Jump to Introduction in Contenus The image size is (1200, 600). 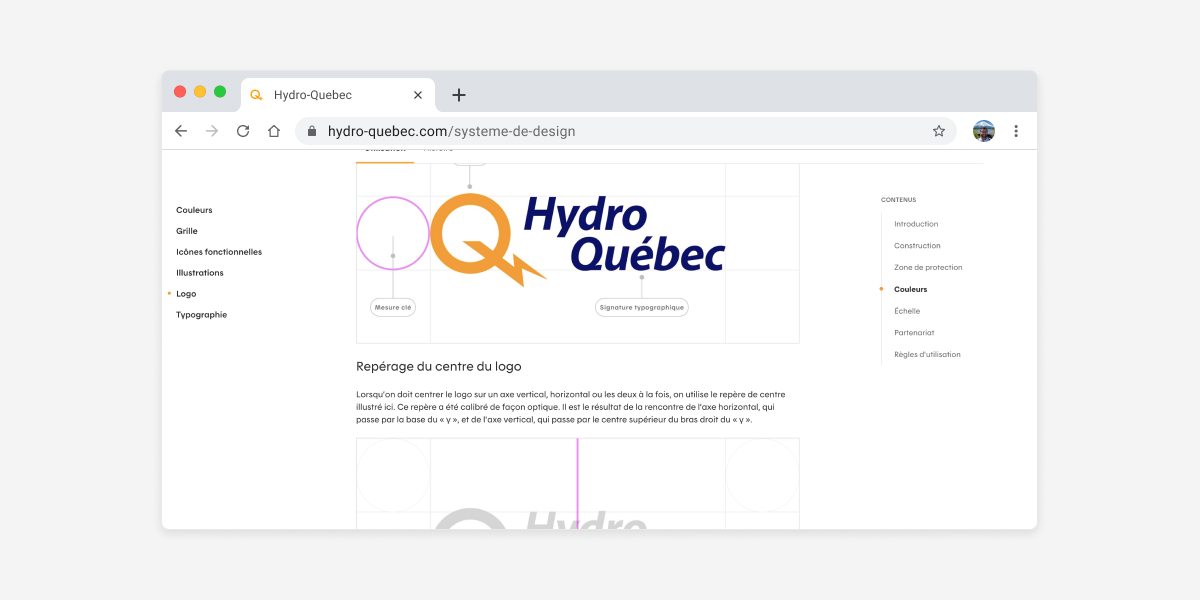[x=916, y=224]
